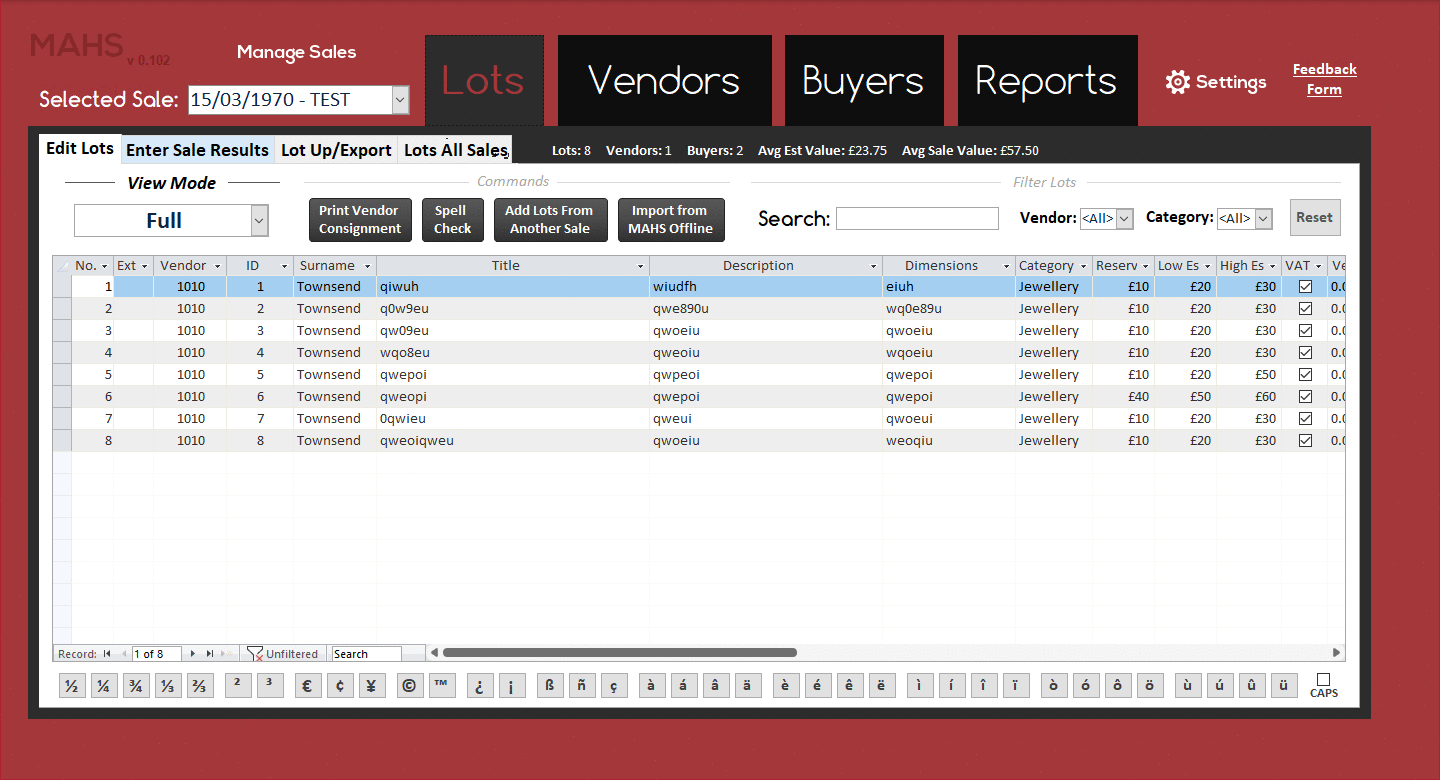Switch to Enter Sale Results tab

coord(197,150)
